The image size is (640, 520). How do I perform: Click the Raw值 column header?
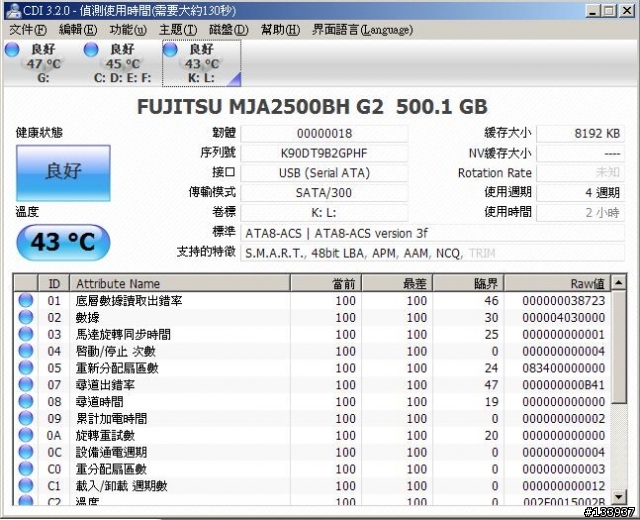(557, 283)
